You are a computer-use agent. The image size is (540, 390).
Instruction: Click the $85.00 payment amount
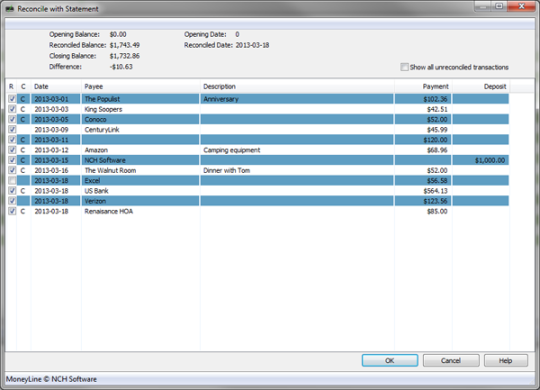(437, 211)
